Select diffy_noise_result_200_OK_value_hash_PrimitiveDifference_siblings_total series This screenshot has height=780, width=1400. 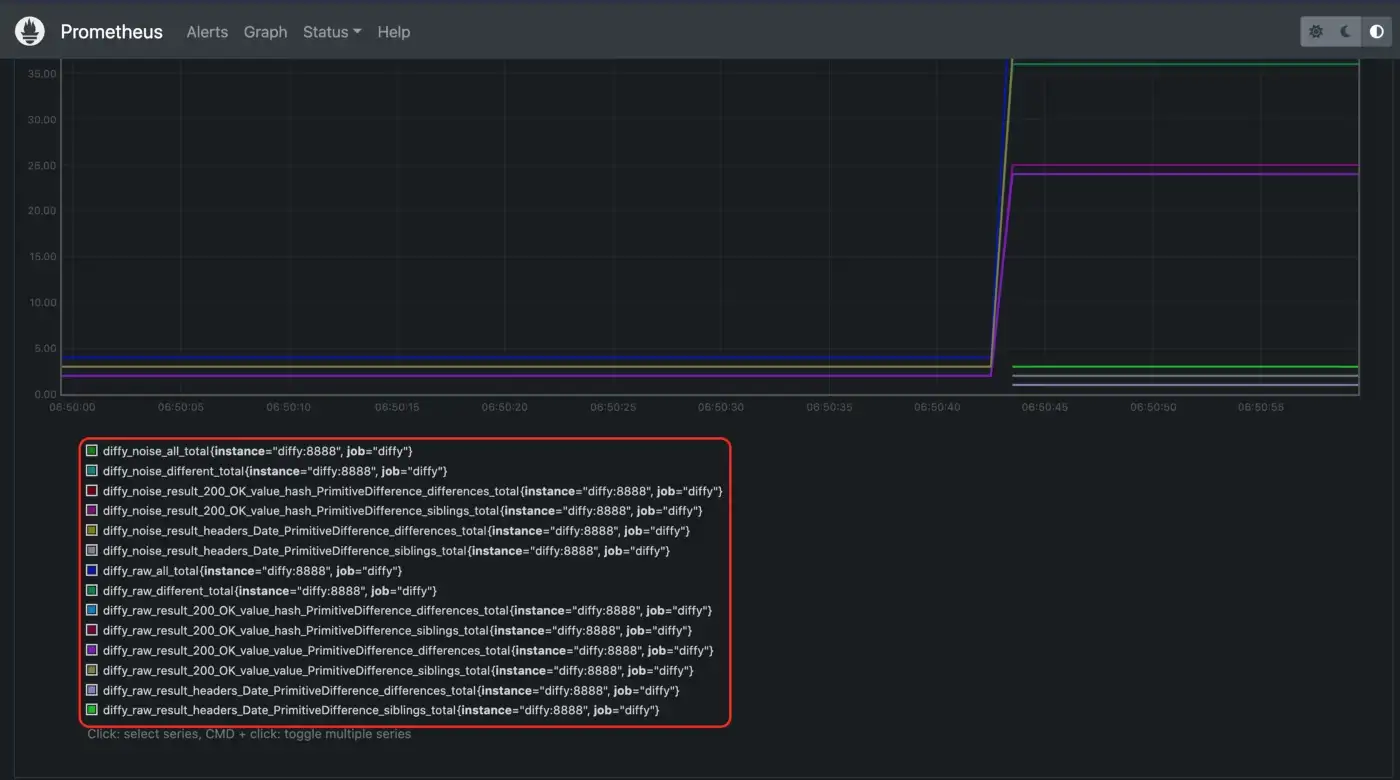click(402, 511)
